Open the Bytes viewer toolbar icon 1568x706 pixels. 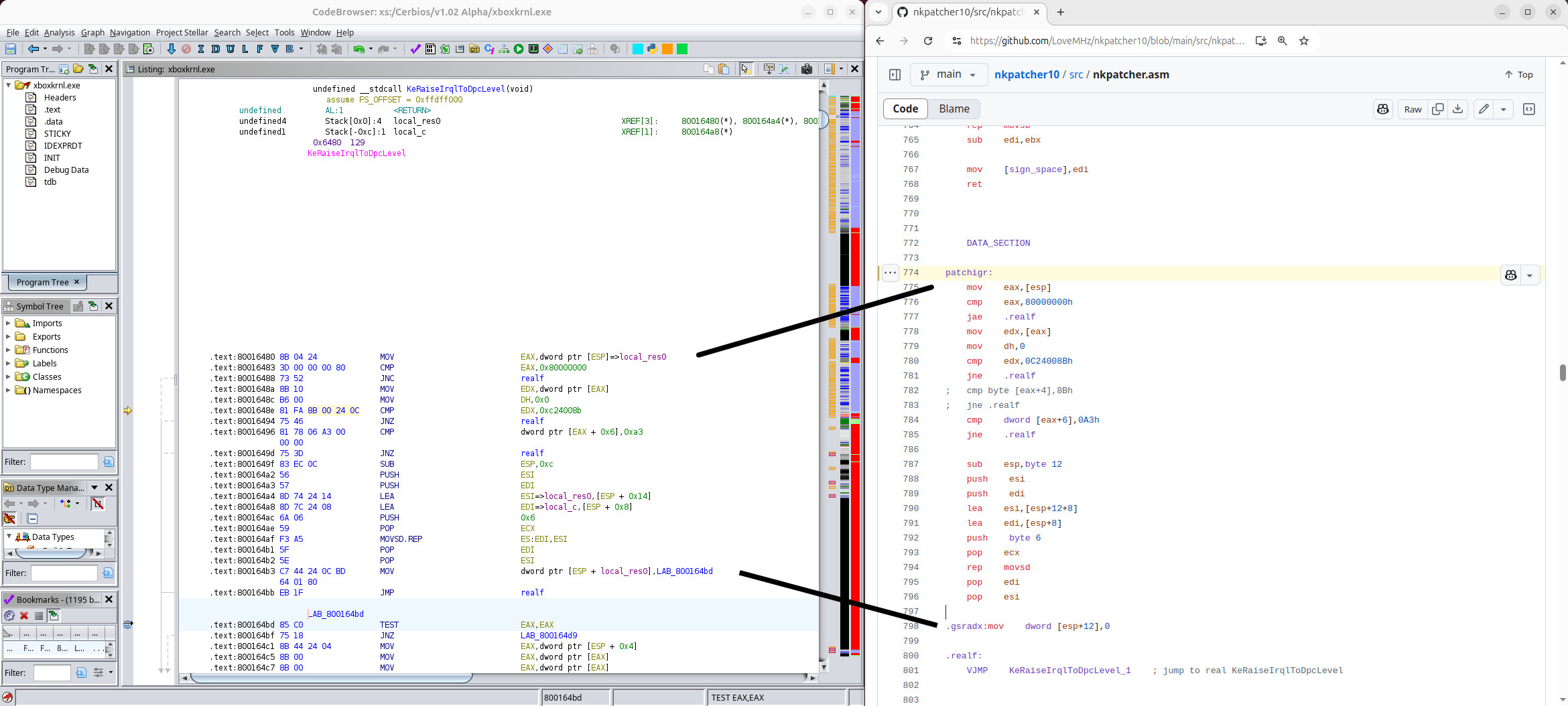tap(430, 49)
